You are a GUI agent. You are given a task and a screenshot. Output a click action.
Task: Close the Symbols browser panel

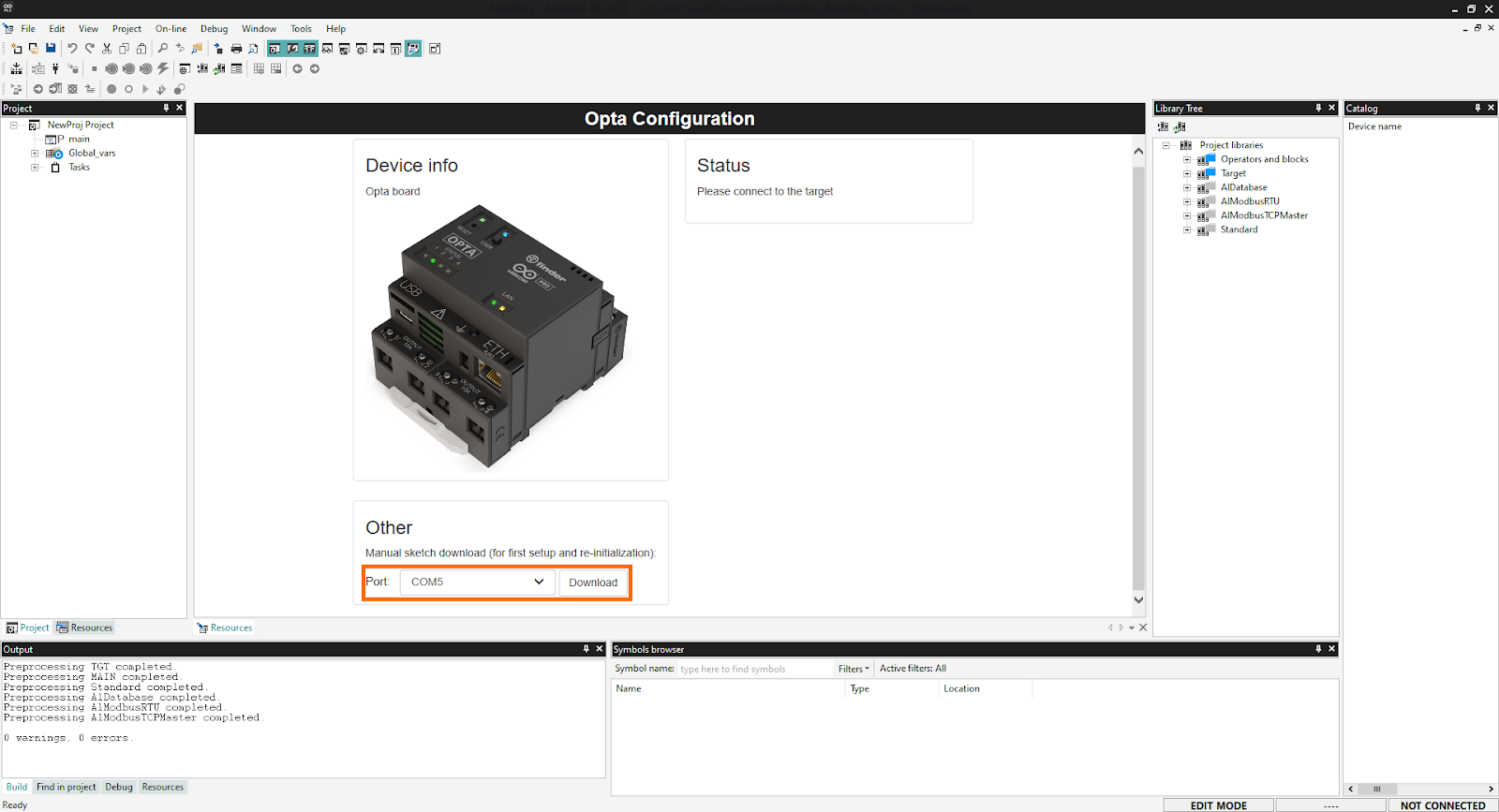click(x=1331, y=648)
